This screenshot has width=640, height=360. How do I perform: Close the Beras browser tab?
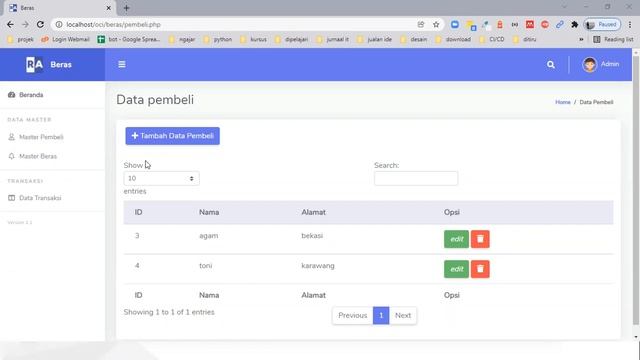pos(109,8)
